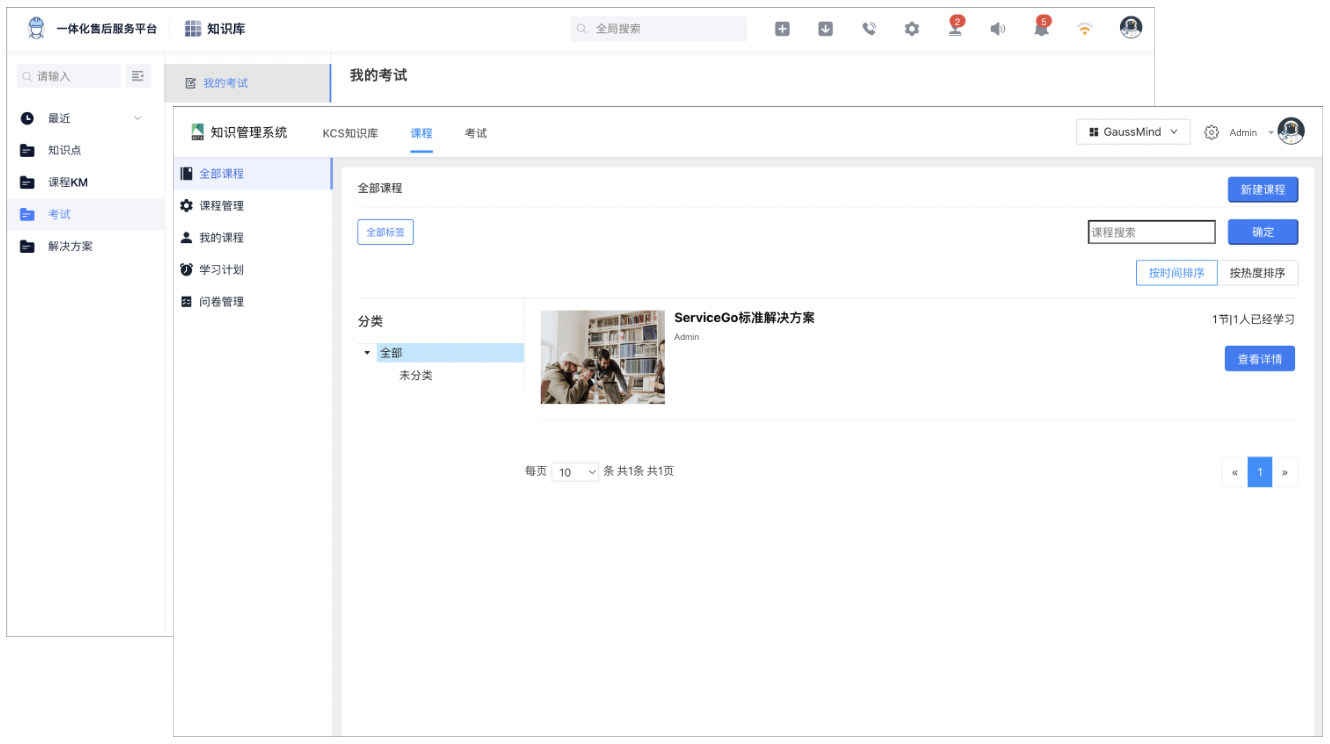Open the per-page count dropdown showing 10

pos(575,471)
